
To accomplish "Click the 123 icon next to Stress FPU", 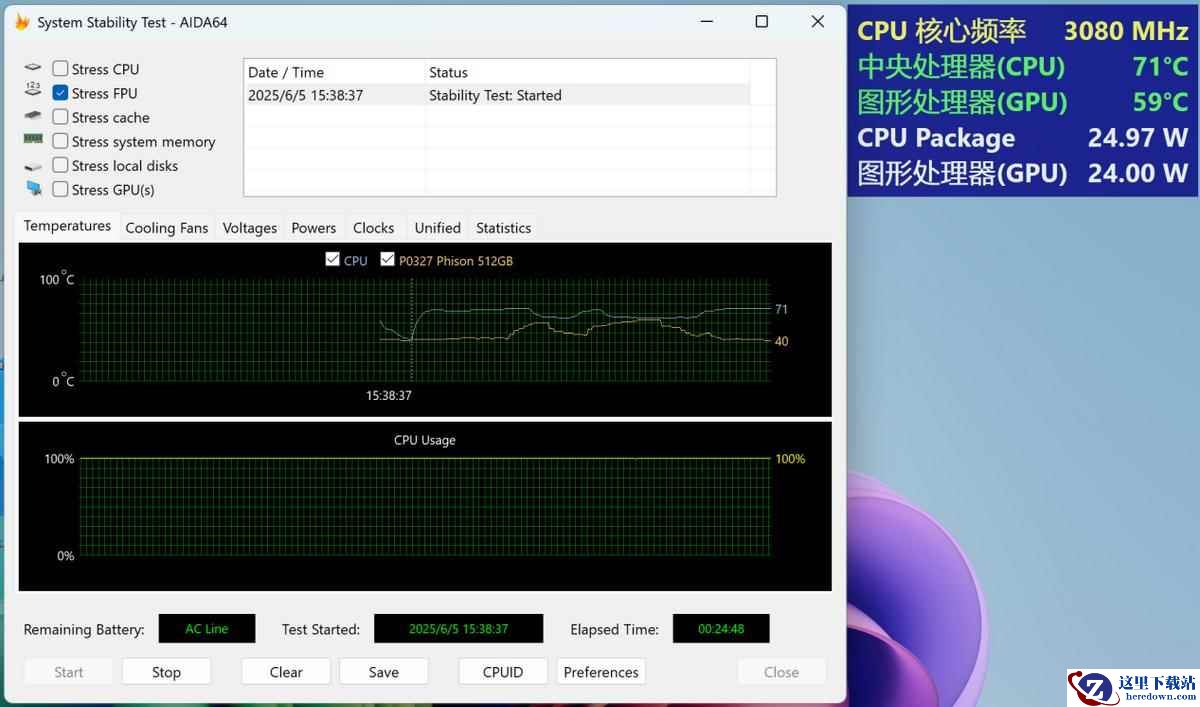I will click(33, 92).
